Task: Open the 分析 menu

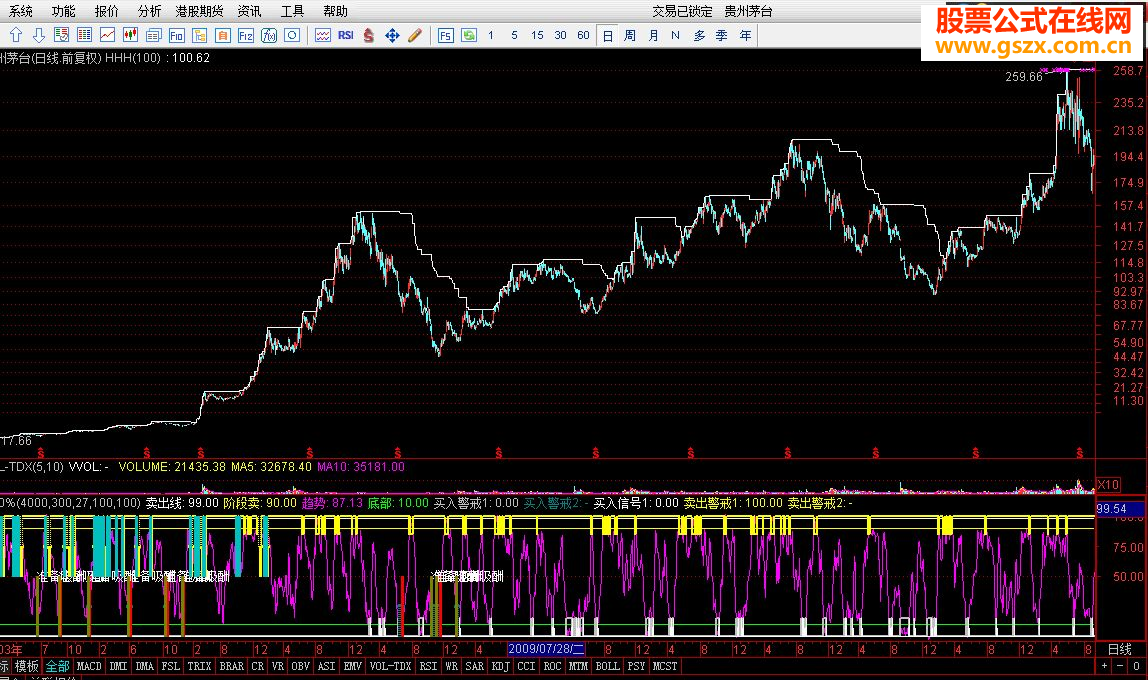Action: click(149, 11)
